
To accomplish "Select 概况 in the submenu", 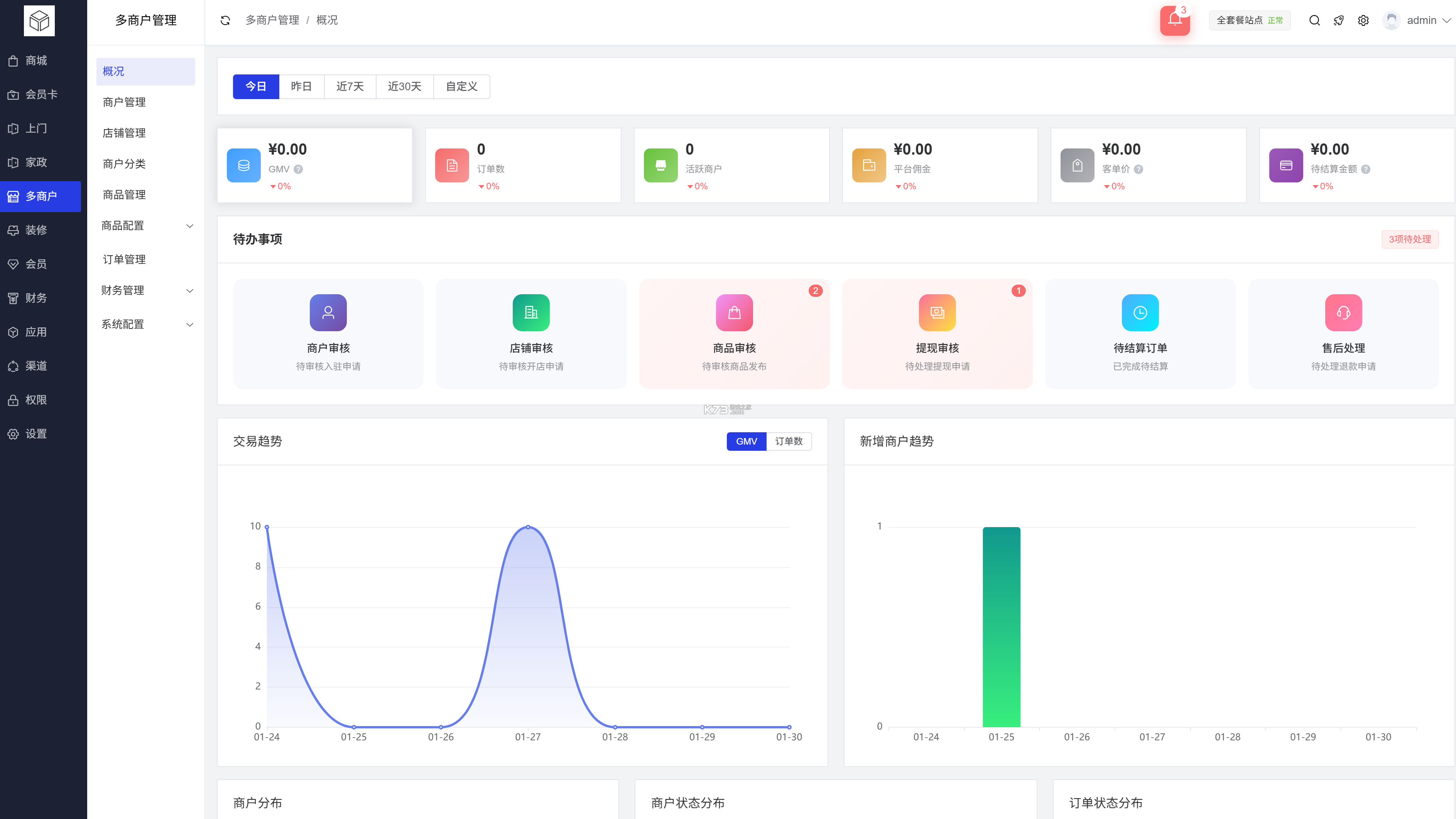I will 146,72.
